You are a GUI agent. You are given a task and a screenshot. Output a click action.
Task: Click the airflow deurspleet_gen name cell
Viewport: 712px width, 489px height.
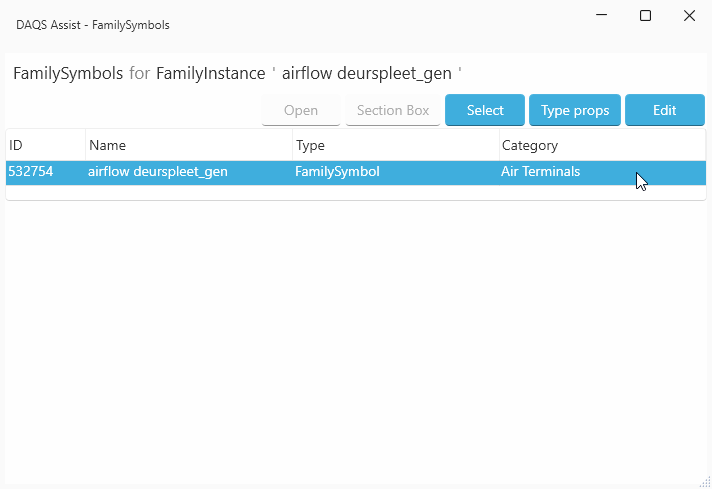[158, 172]
